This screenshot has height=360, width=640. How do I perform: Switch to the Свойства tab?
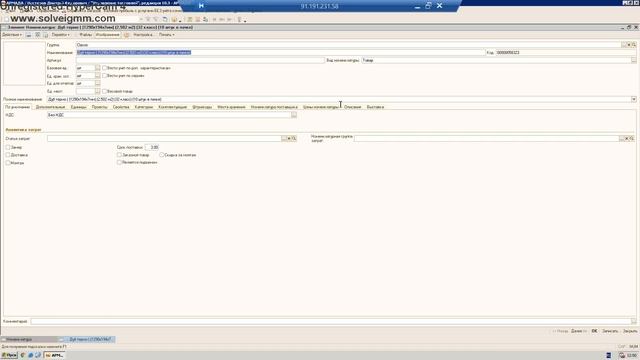point(121,107)
